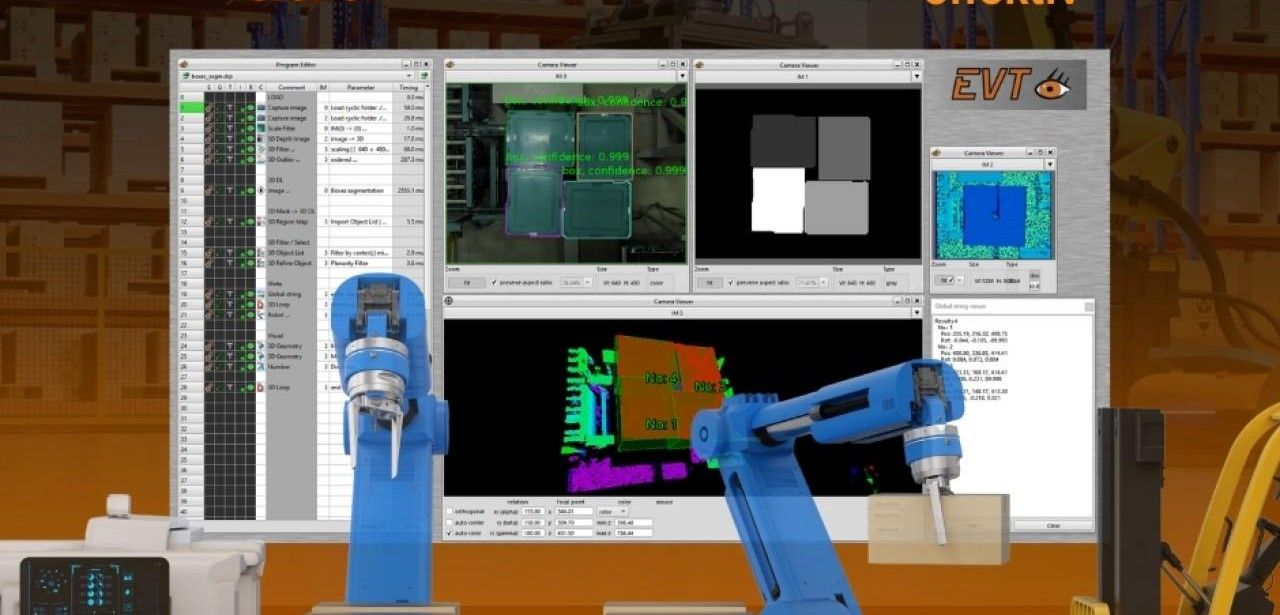Screen dimensions: 1280x615
Task: Select the 3D Region Map step icon
Action: [x=261, y=221]
